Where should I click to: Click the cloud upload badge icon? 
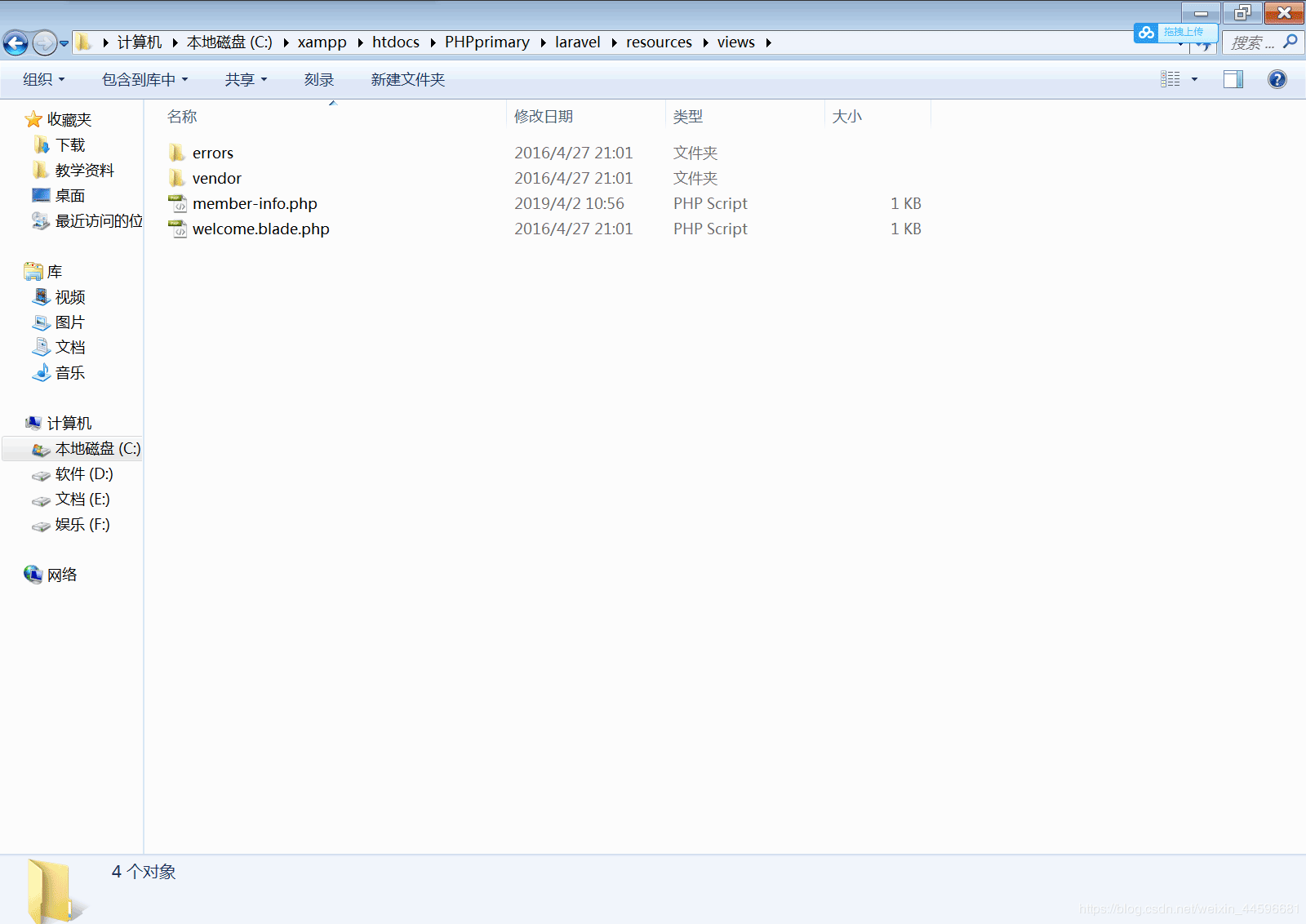click(1147, 33)
